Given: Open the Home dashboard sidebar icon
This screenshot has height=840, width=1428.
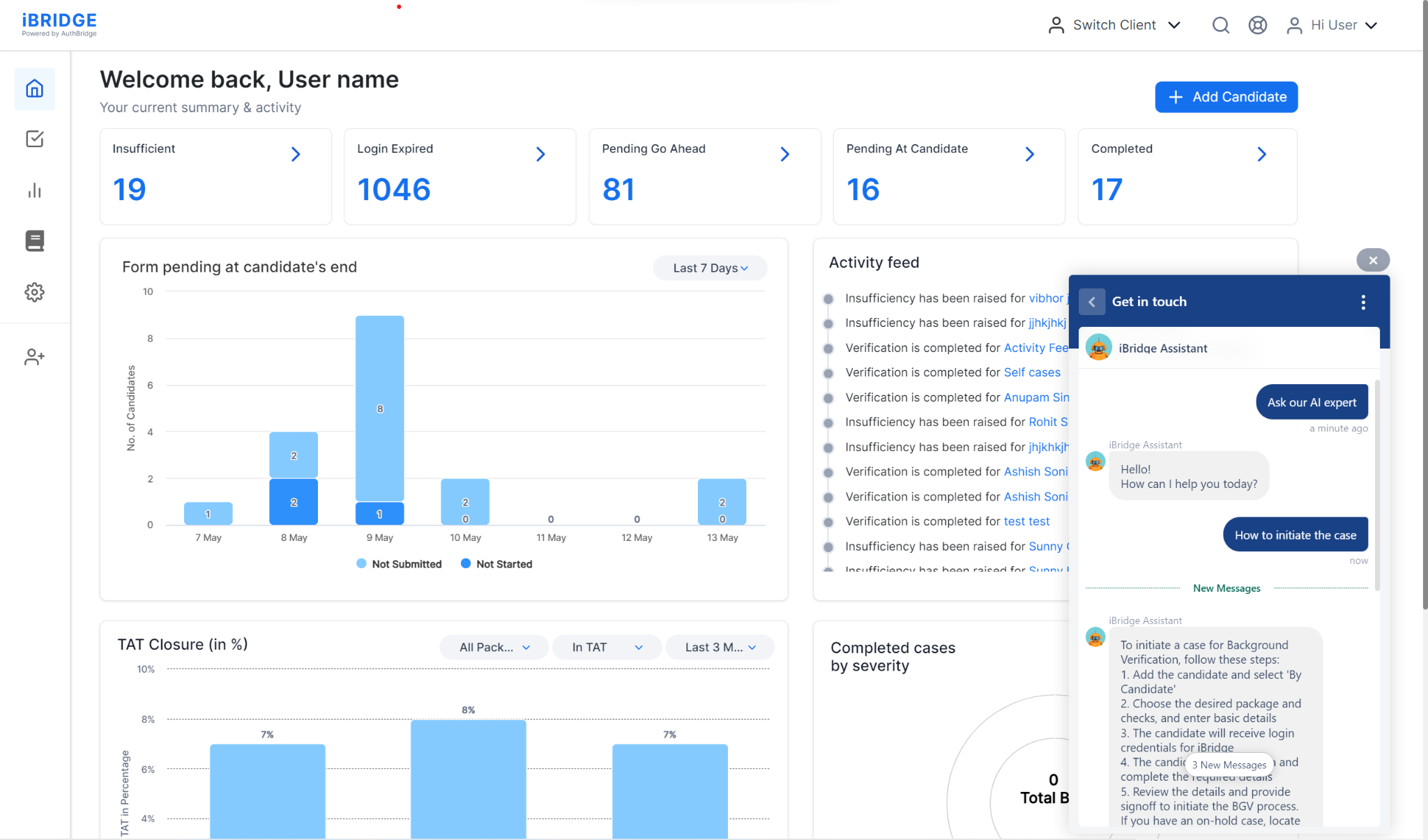Looking at the screenshot, I should 34,89.
